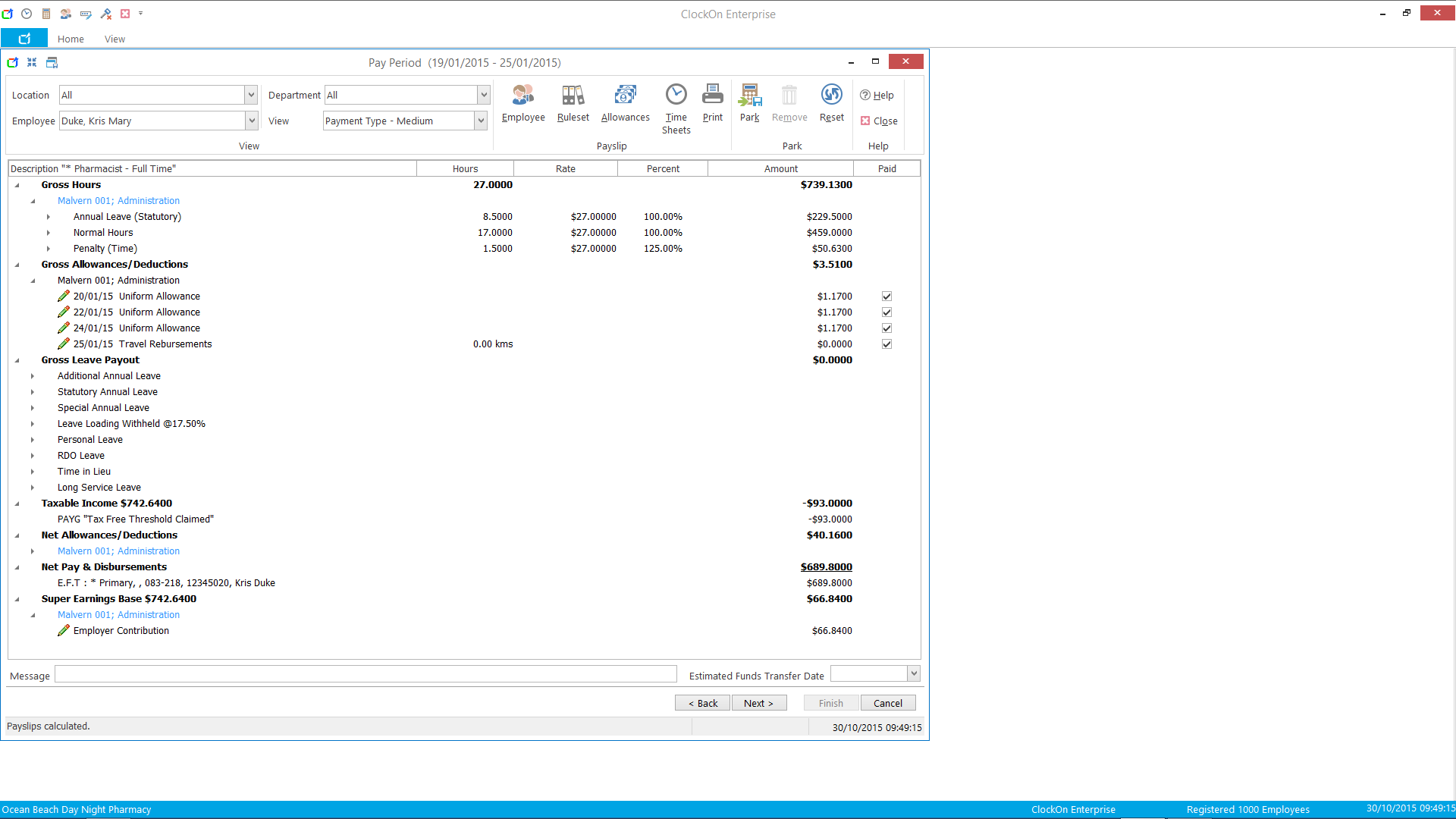The width and height of the screenshot is (1456, 819).
Task: Toggle Paid checkbox for 24/01/15 Uniform Allowance
Action: coord(886,328)
